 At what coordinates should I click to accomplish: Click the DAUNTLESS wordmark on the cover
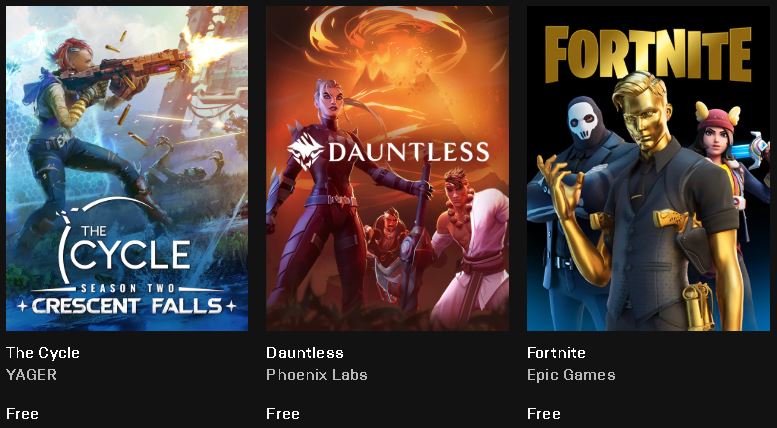point(408,152)
